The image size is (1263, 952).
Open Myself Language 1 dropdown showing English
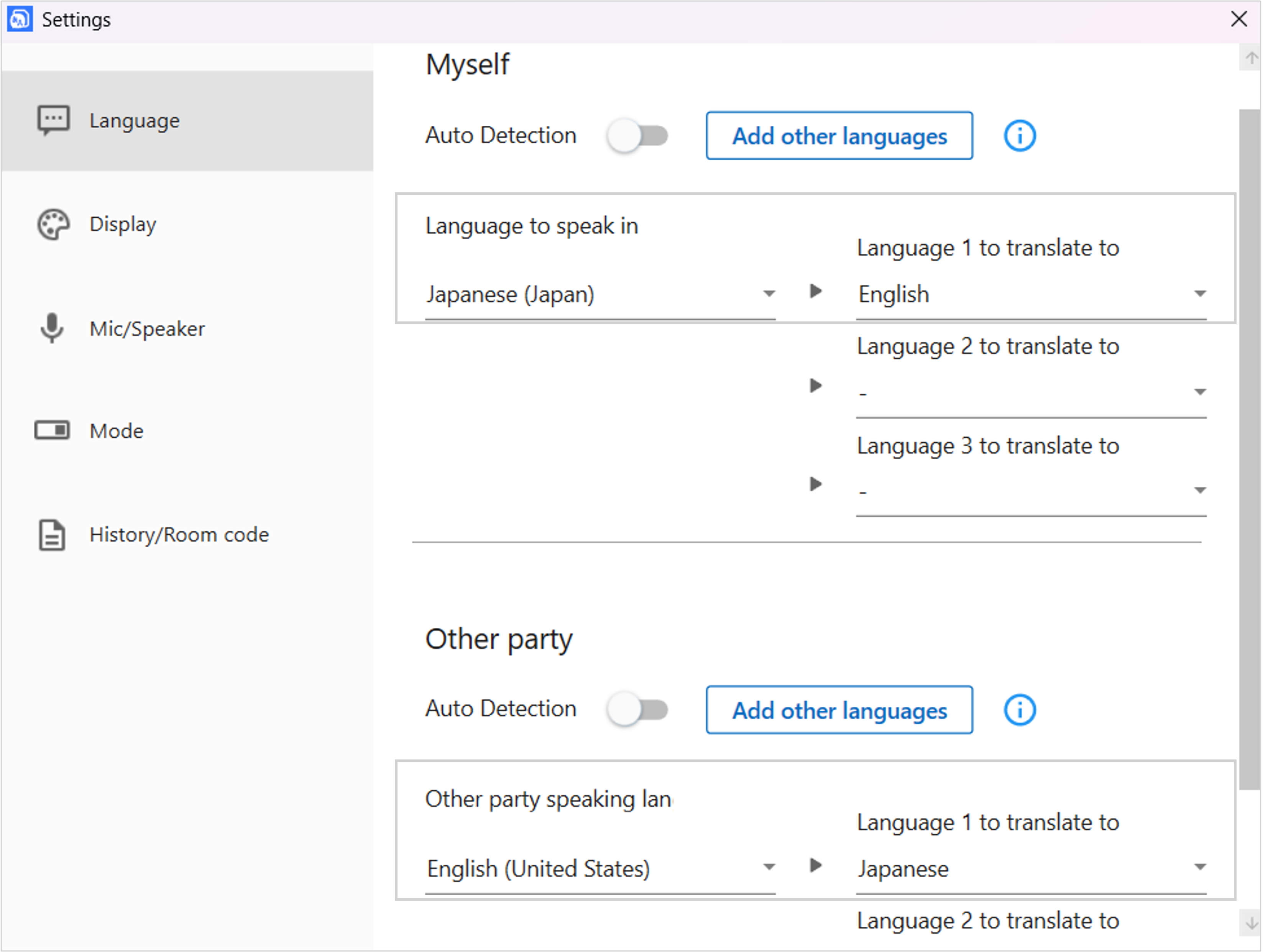pos(1031,294)
